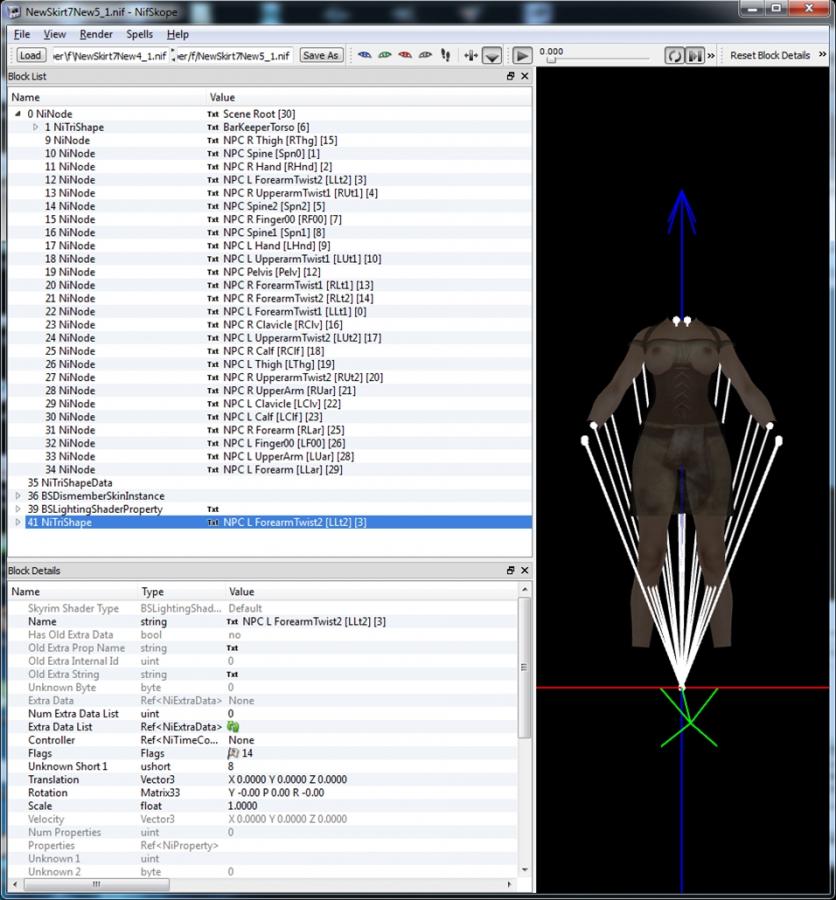Screen dimensions: 836x900
Task: Expand the 41 NiTriShape block
Action: [x=18, y=522]
